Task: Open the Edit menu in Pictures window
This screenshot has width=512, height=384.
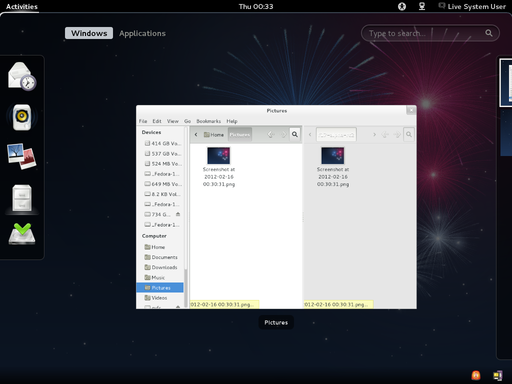Action: (x=157, y=121)
